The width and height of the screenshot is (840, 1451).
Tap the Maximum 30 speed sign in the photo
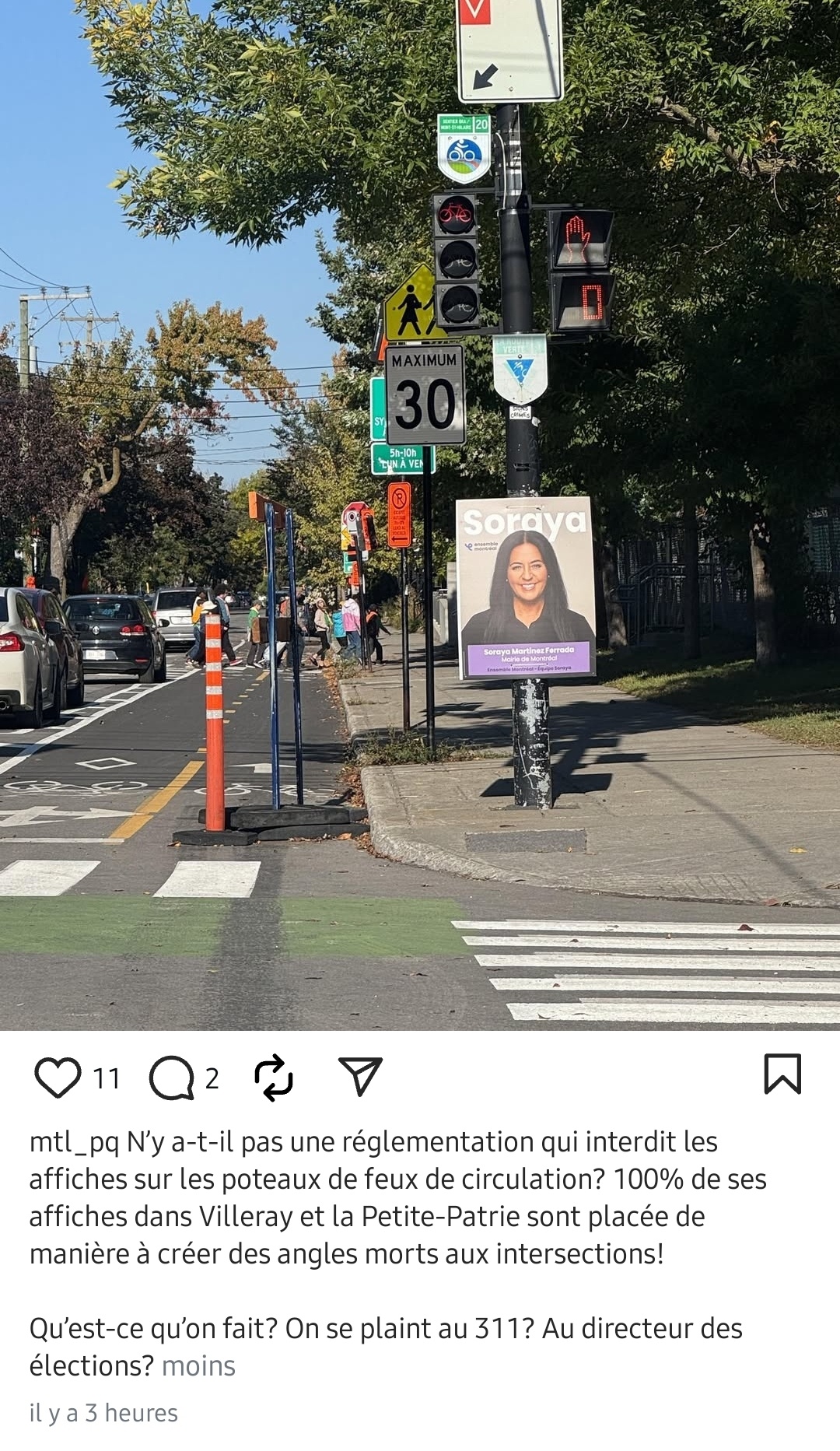[x=425, y=395]
